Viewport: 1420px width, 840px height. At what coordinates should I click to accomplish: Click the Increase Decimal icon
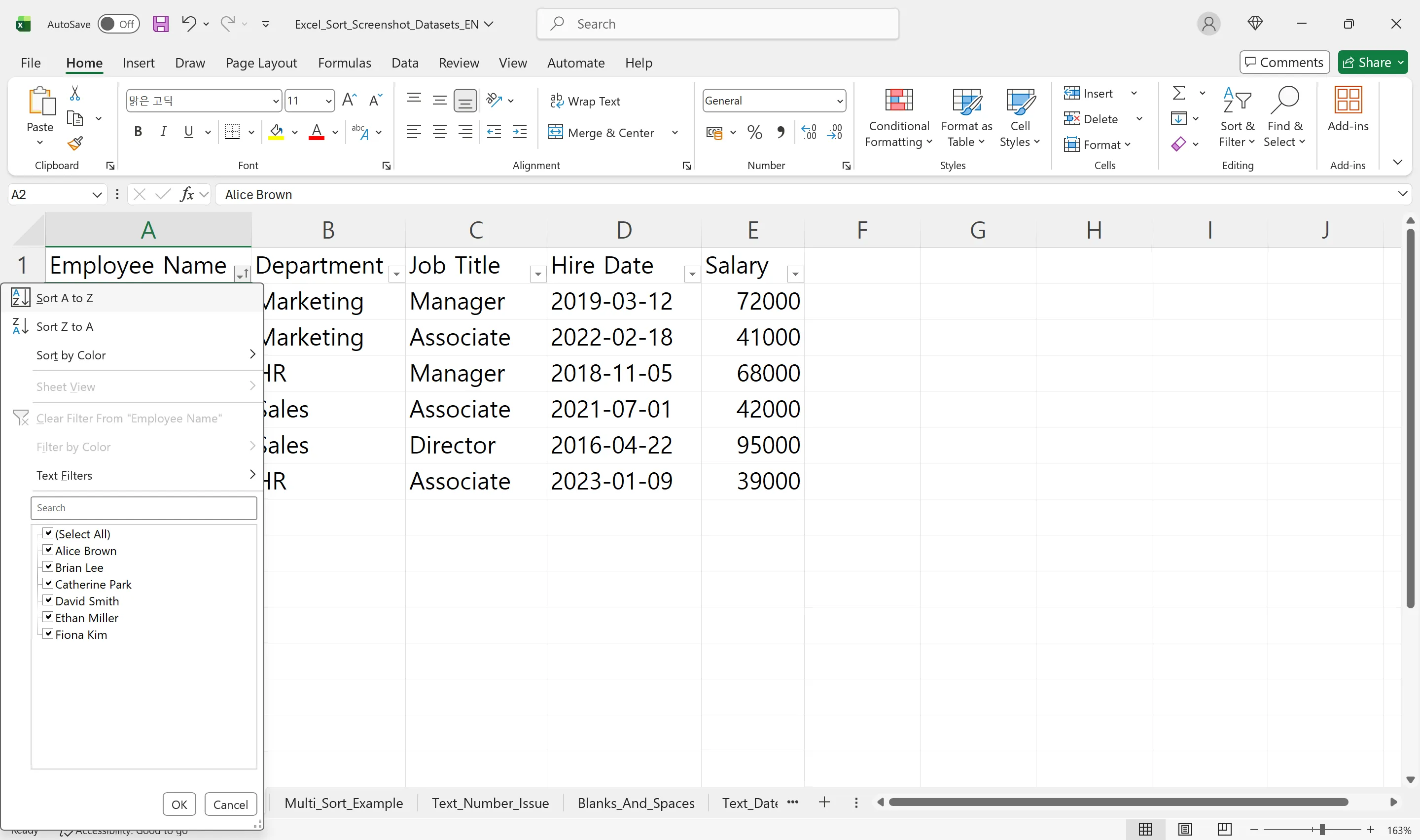coord(809,132)
